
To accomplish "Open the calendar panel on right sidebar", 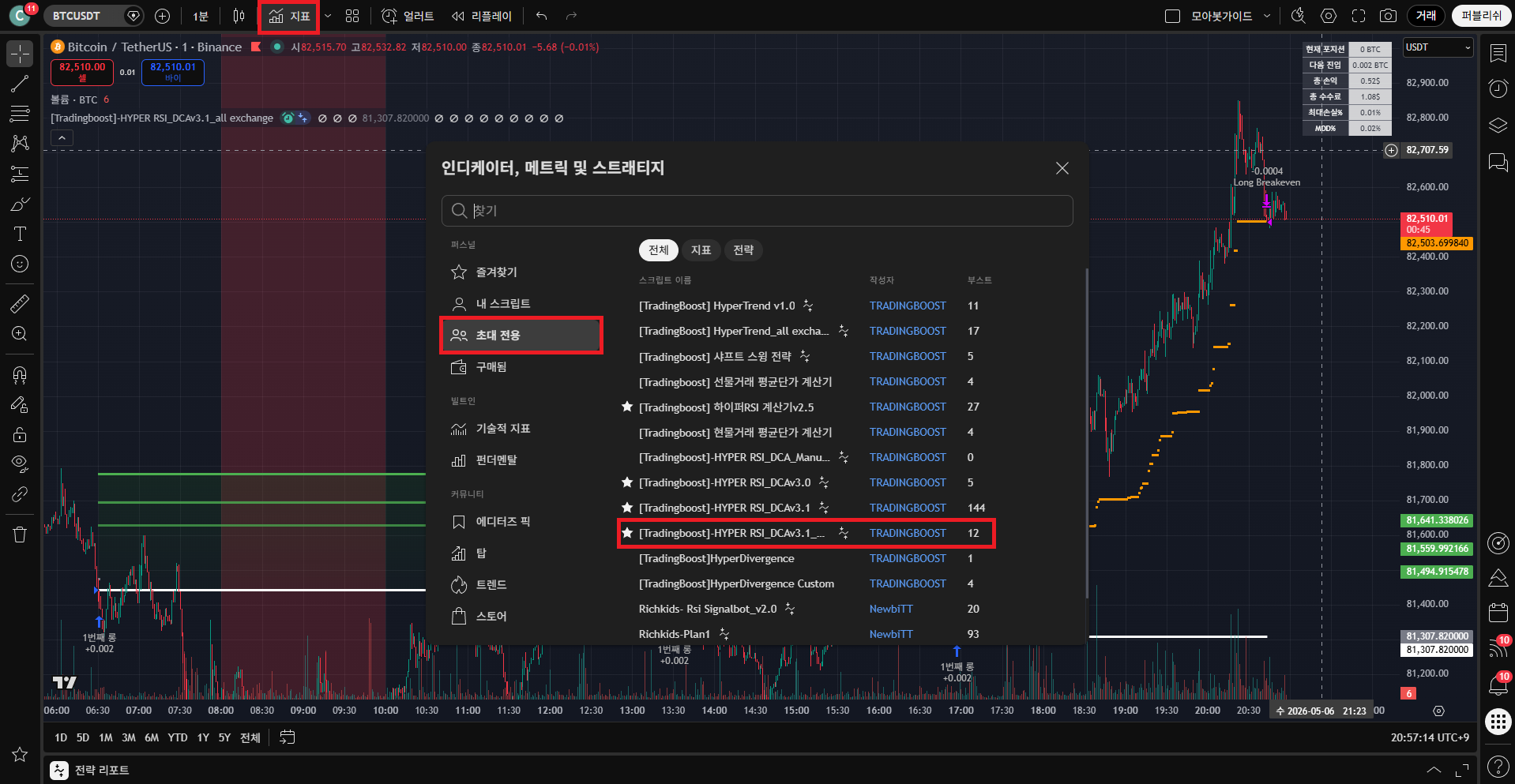I will tap(1498, 612).
